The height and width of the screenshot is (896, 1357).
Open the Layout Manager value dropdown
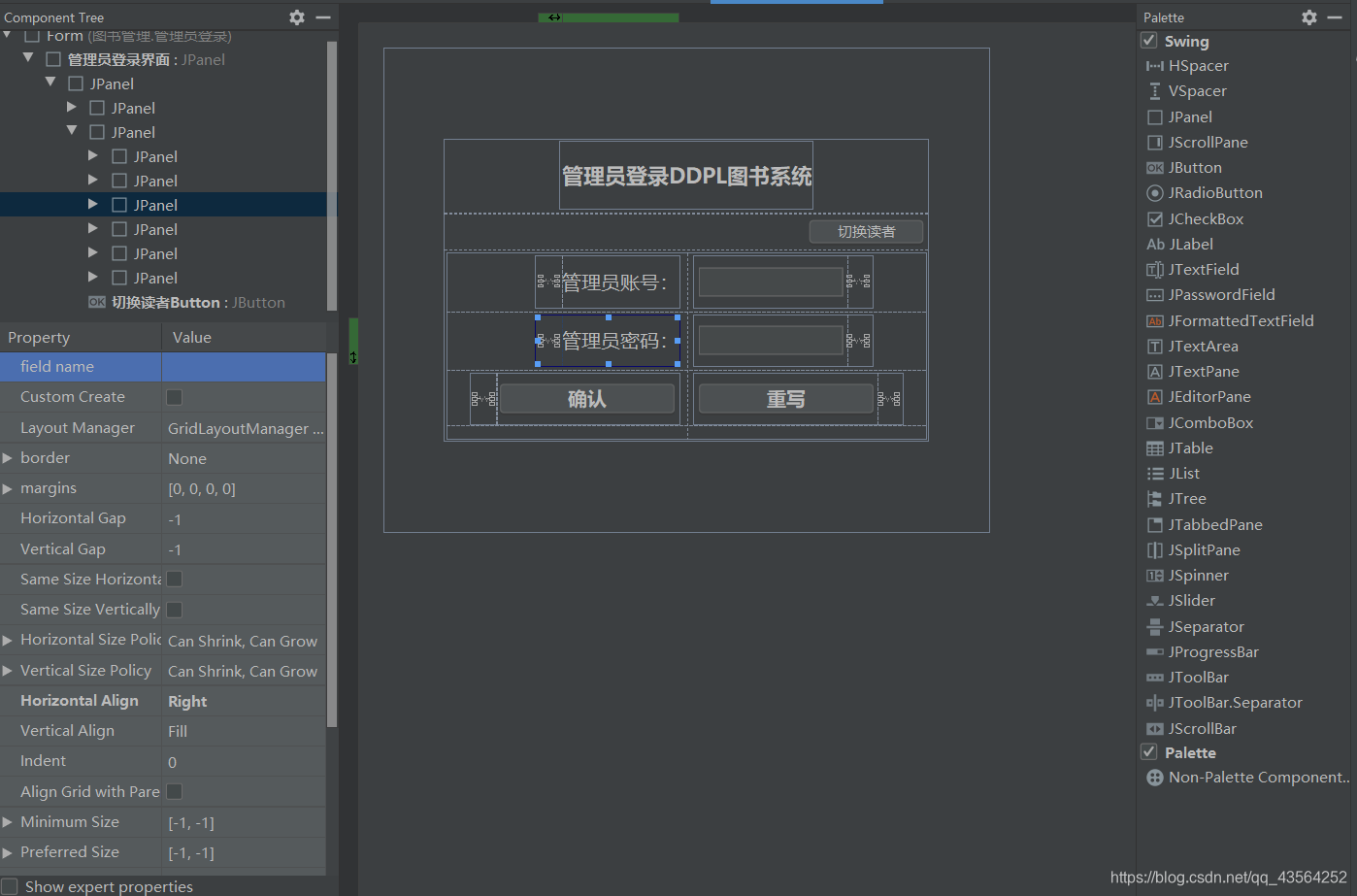click(244, 428)
